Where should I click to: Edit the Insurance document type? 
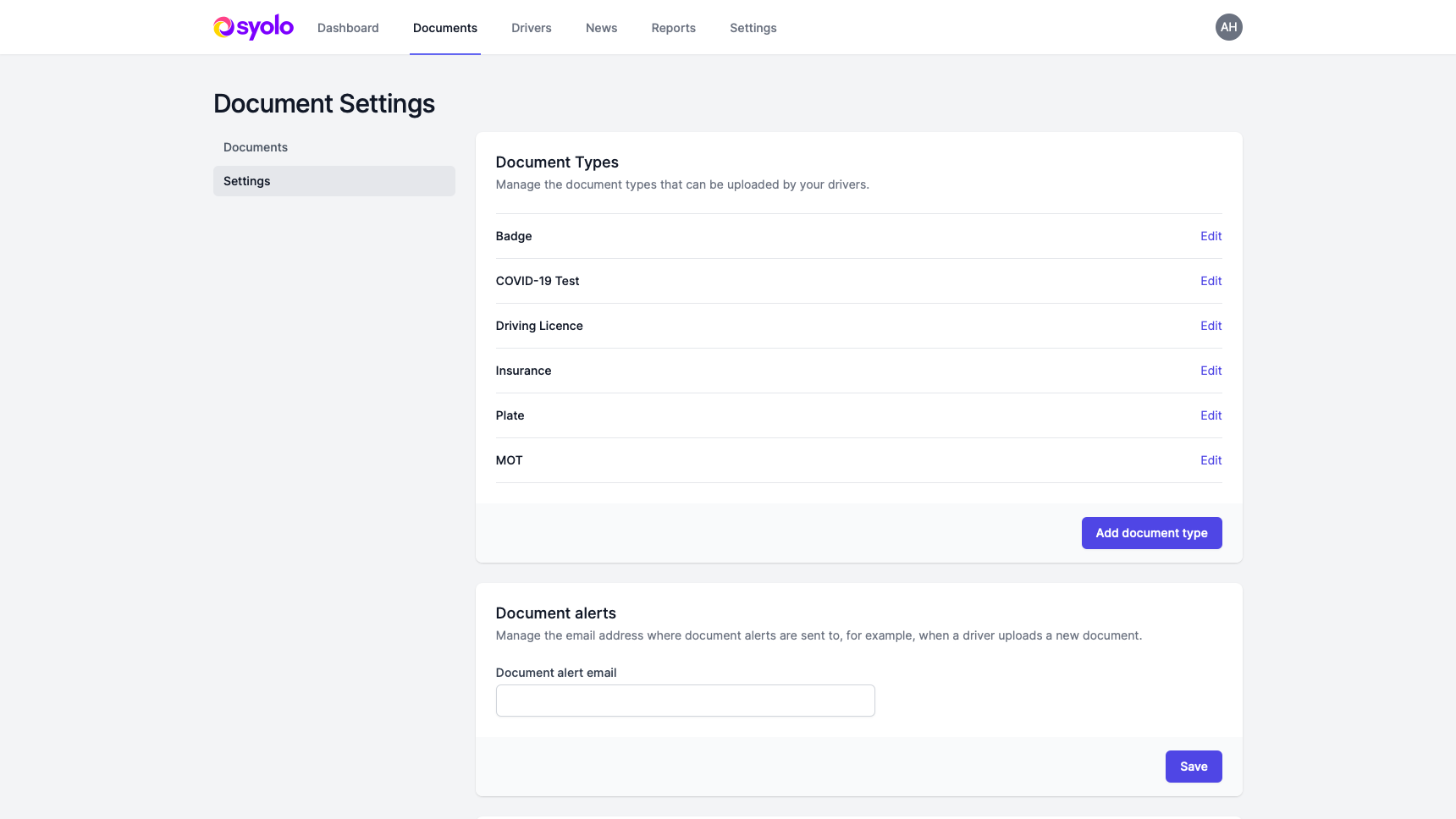(x=1211, y=371)
